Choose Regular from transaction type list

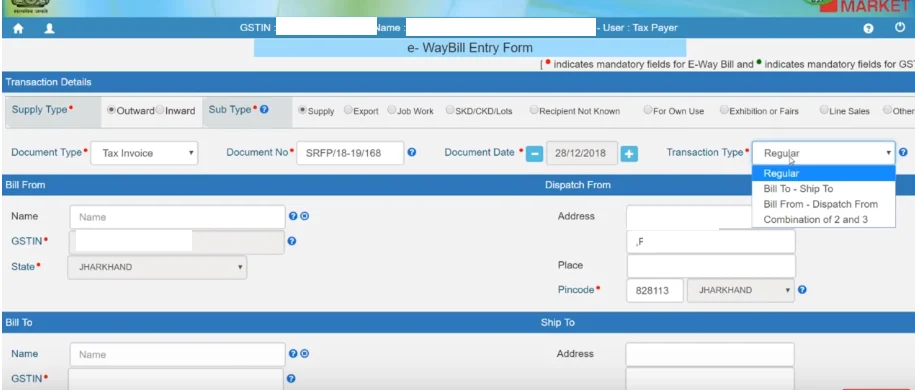point(823,173)
